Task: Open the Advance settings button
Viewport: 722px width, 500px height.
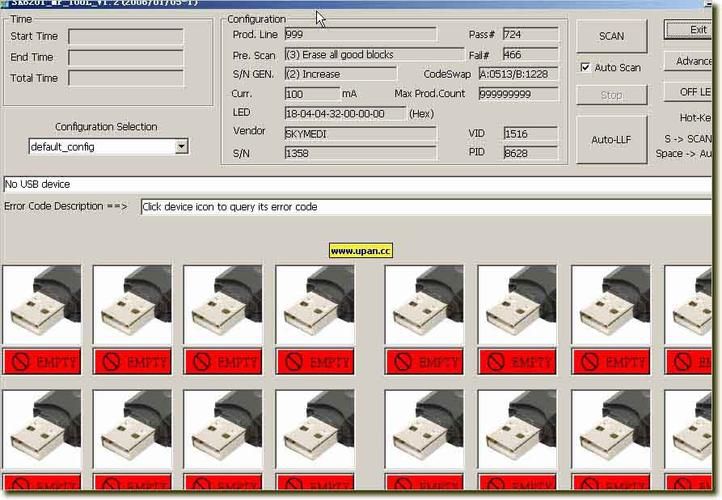Action: pyautogui.click(x=693, y=61)
